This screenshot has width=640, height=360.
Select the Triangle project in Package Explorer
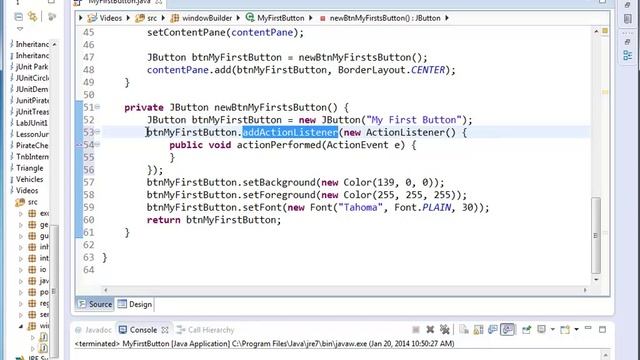(x=29, y=168)
